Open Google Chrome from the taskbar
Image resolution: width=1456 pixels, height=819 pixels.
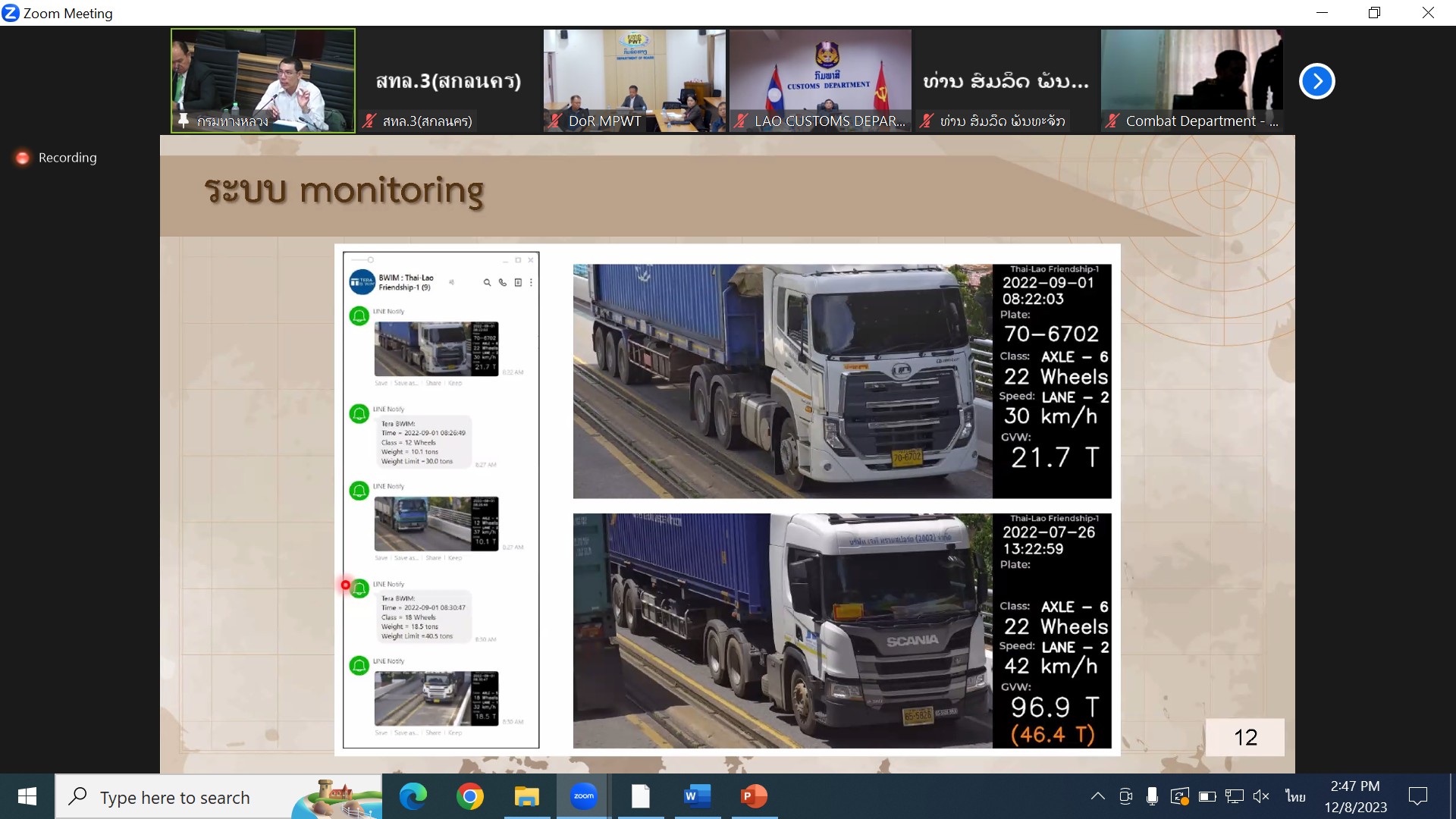(470, 796)
